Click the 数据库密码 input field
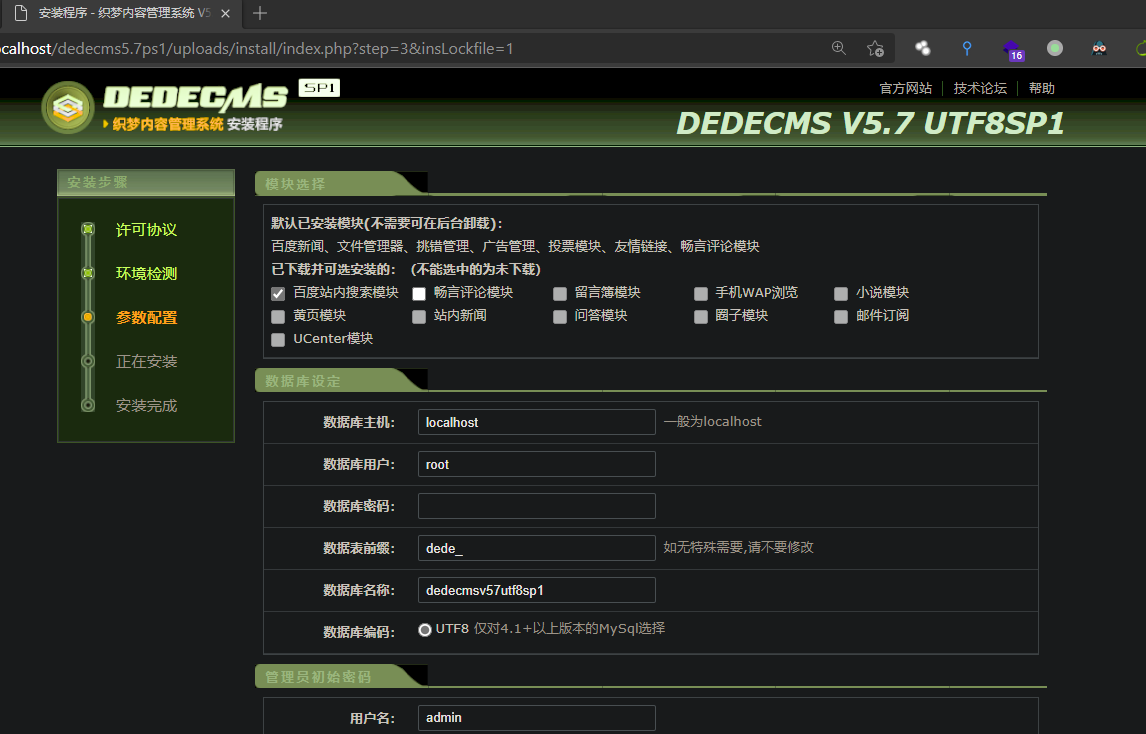 (x=536, y=505)
